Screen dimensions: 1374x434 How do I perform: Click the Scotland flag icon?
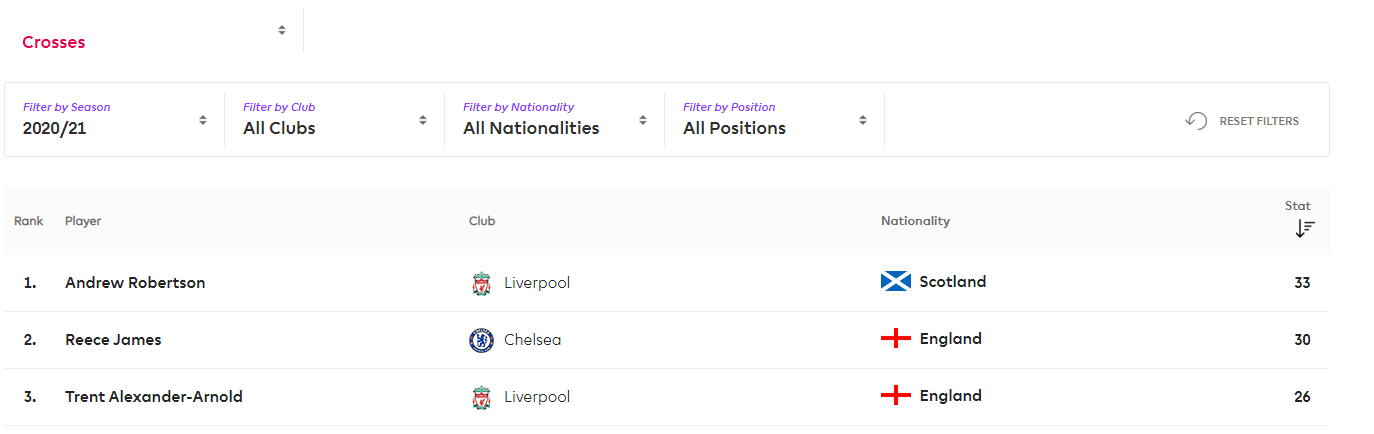click(x=895, y=282)
